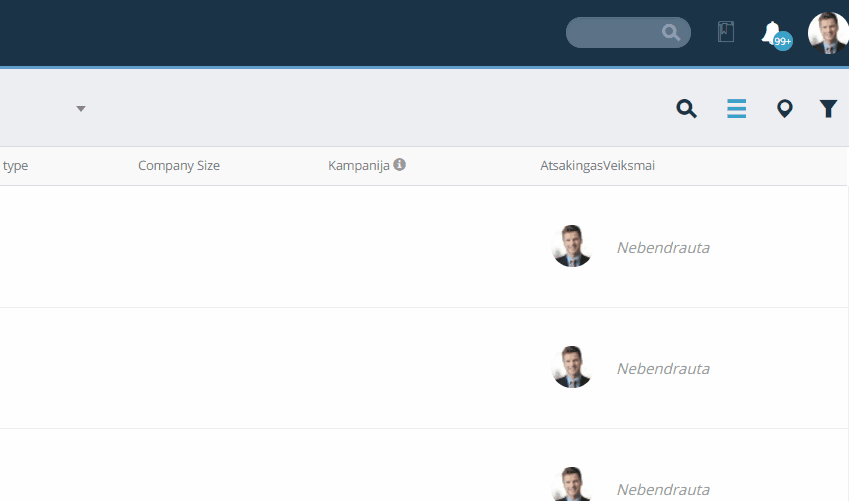Switch to map pin view
The width and height of the screenshot is (849, 501).
[785, 108]
